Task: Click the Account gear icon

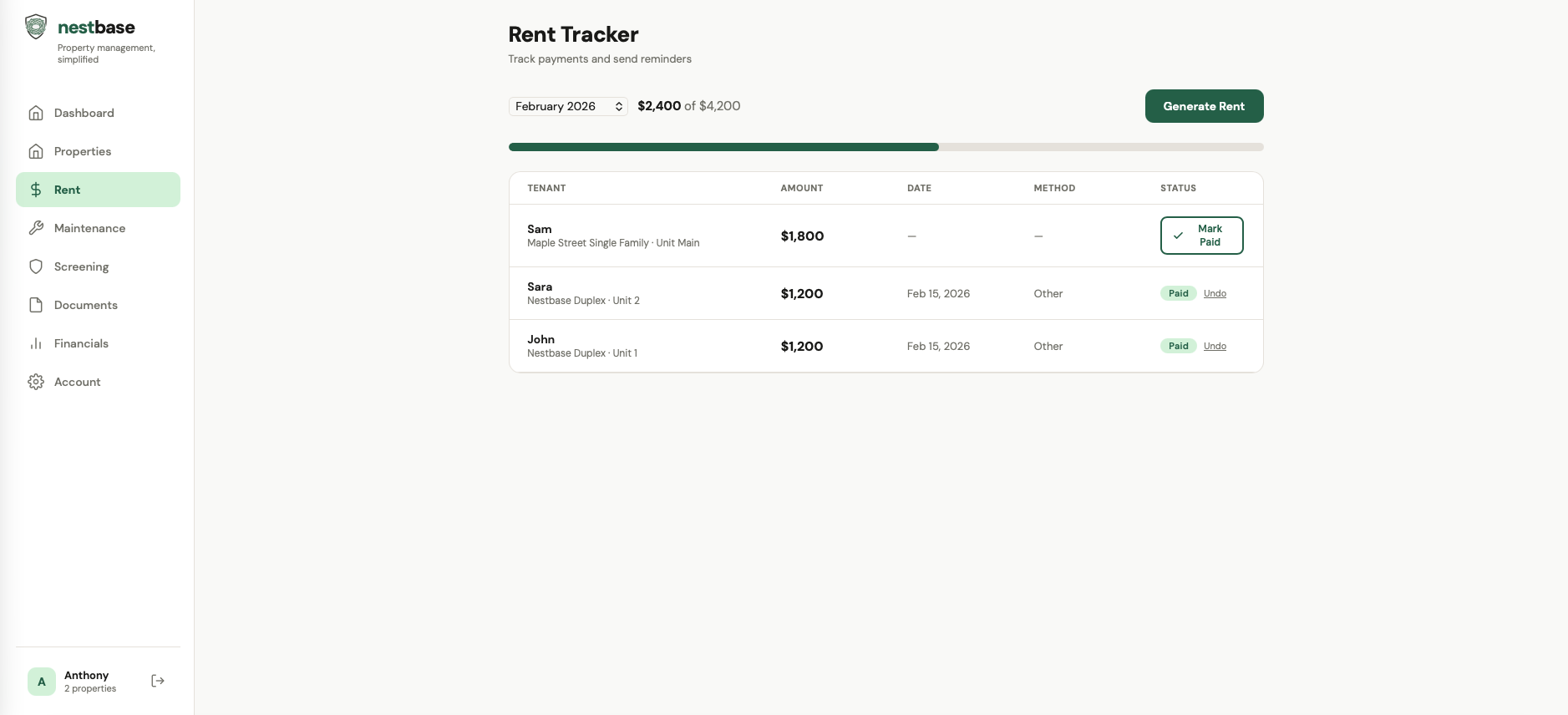Action: [x=36, y=382]
